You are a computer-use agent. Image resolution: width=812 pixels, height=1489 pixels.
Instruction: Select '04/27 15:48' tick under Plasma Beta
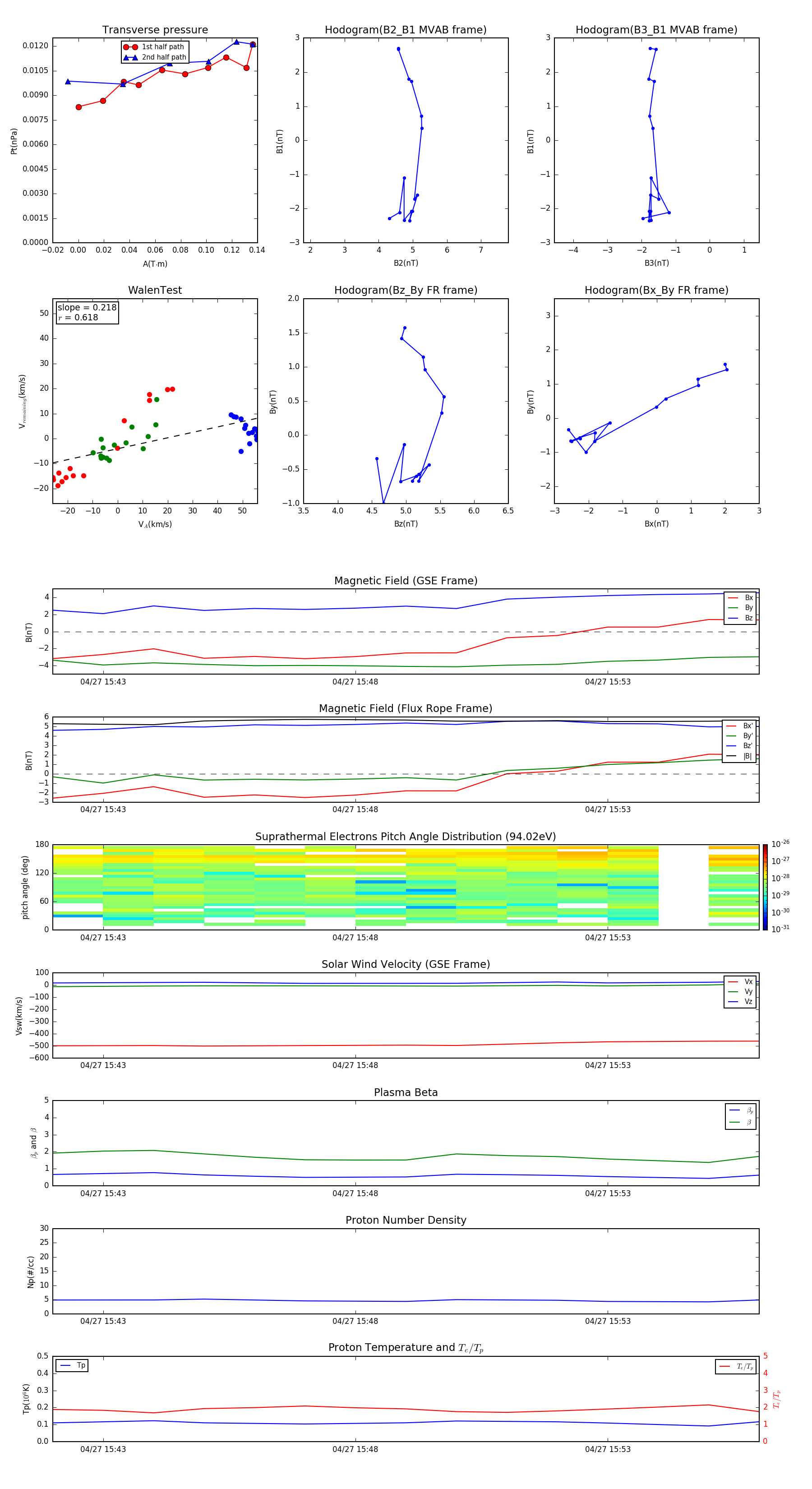tap(355, 1193)
